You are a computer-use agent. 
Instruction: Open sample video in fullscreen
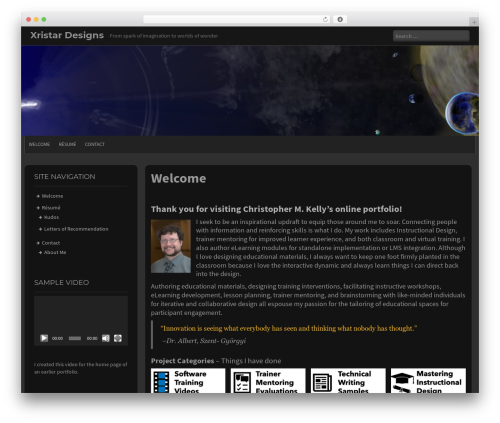coord(118,338)
